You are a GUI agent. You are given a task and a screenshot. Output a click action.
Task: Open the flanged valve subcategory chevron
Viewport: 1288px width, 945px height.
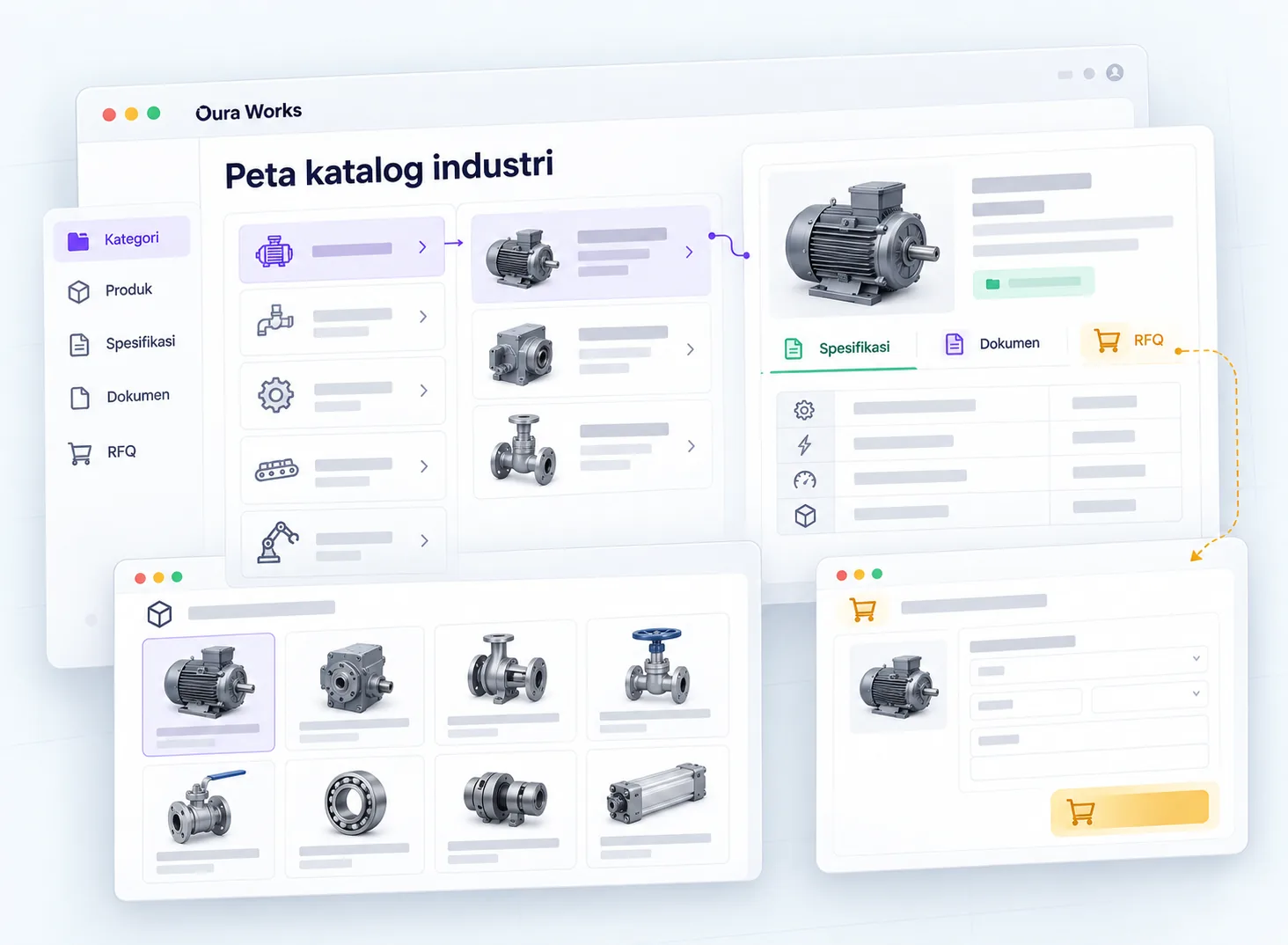(x=692, y=446)
